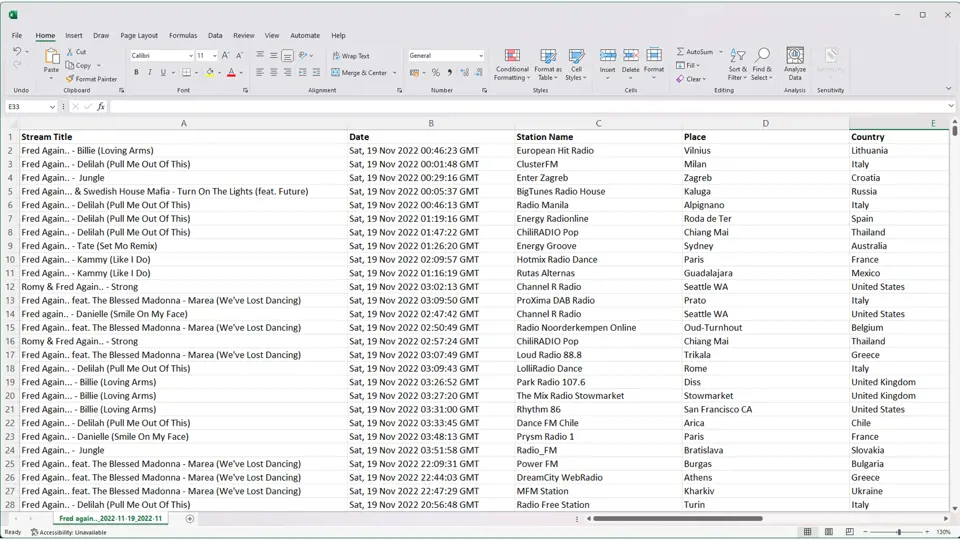This screenshot has width=960, height=540.
Task: Select Top Align icon
Action: 260,55
